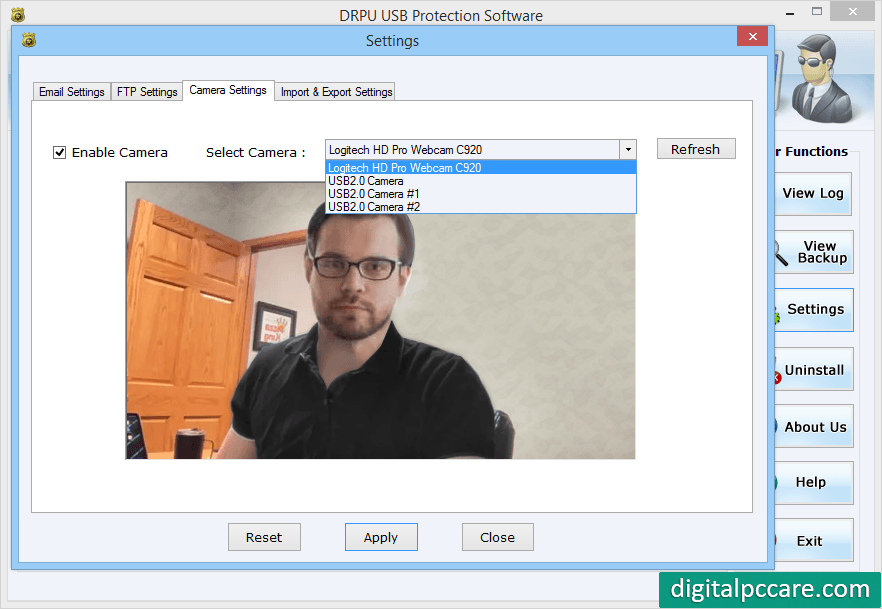Open Help in main window
This screenshot has width=882, height=609.
(x=814, y=482)
